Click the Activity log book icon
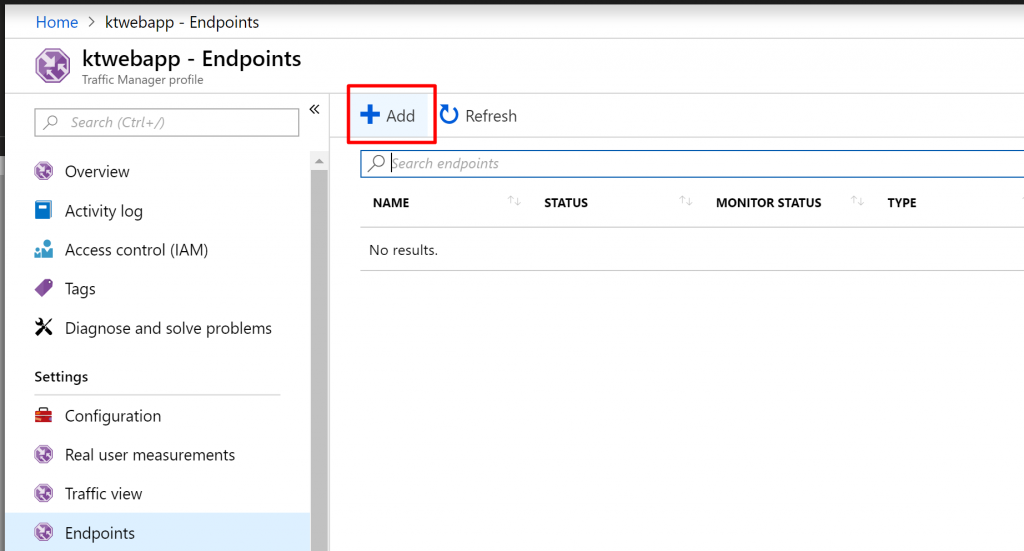1024x551 pixels. pos(43,210)
